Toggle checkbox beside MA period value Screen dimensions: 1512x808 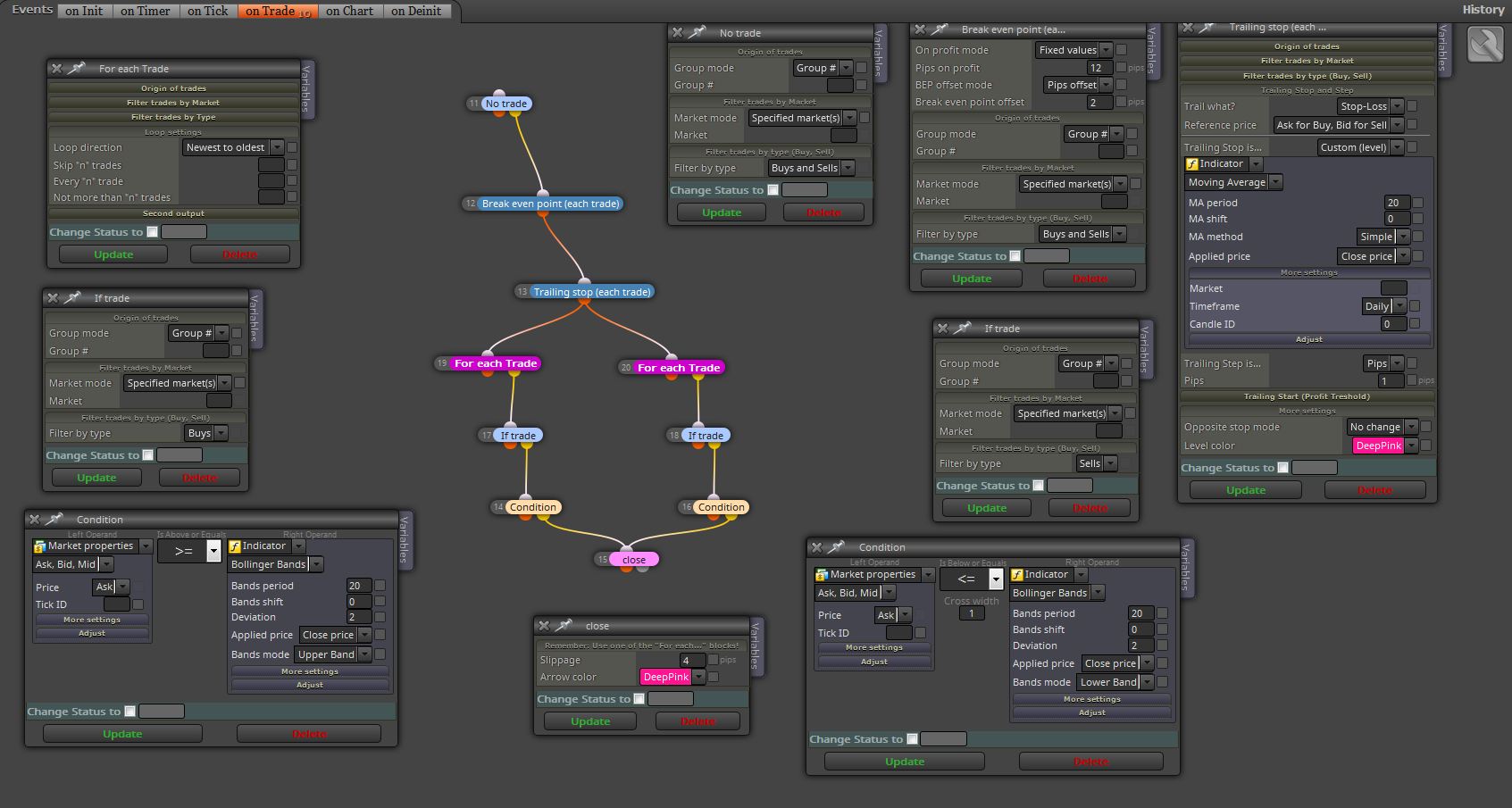pos(1417,203)
